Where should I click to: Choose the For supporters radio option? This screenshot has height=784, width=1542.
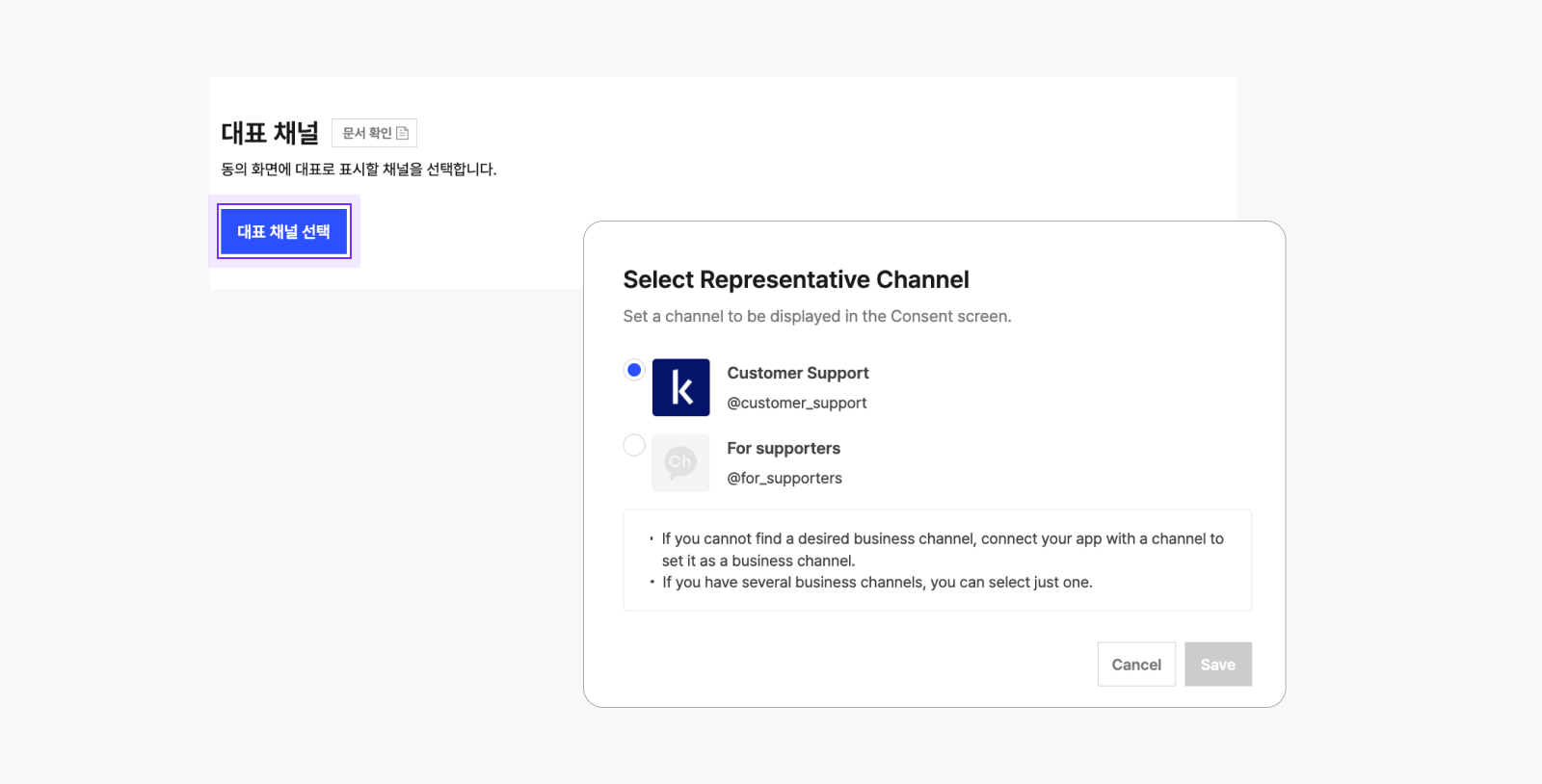pos(634,445)
